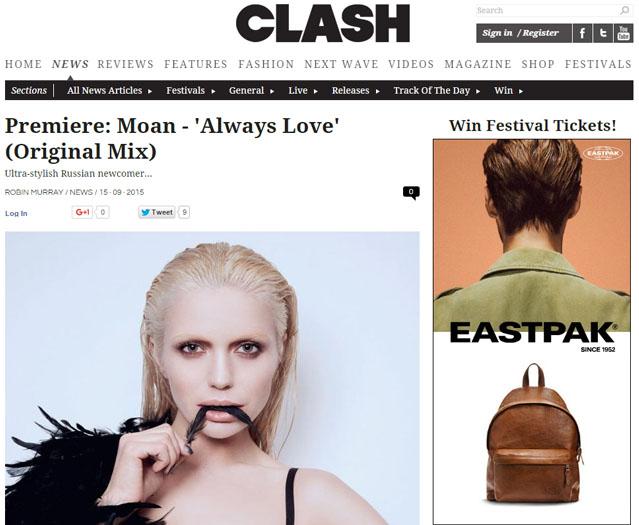
Task: Click into the Search input field
Action: pyautogui.click(x=548, y=11)
